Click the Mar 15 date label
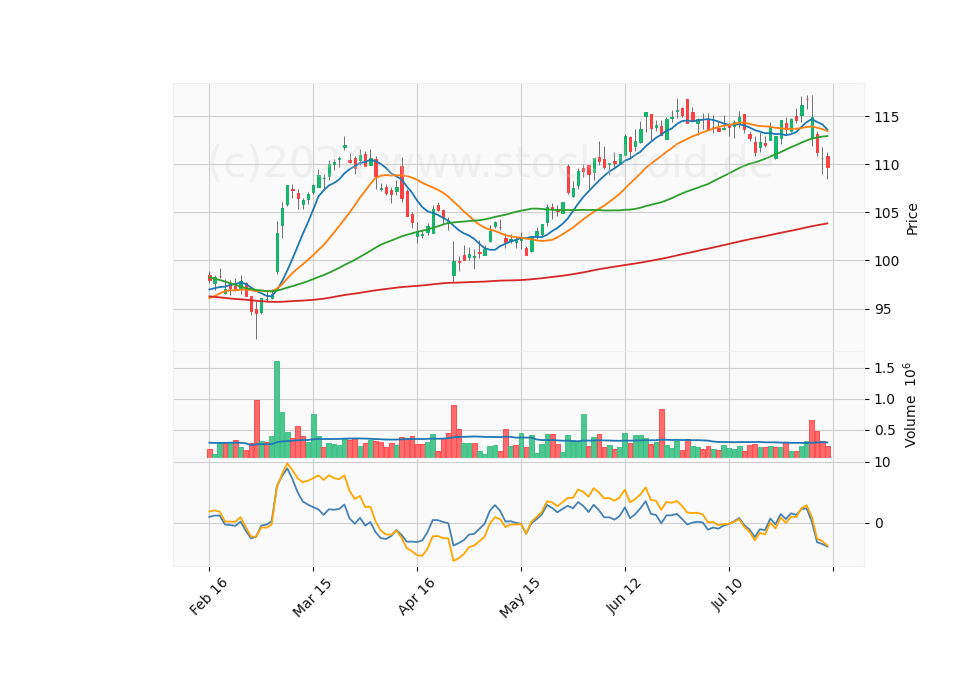 coord(312,597)
